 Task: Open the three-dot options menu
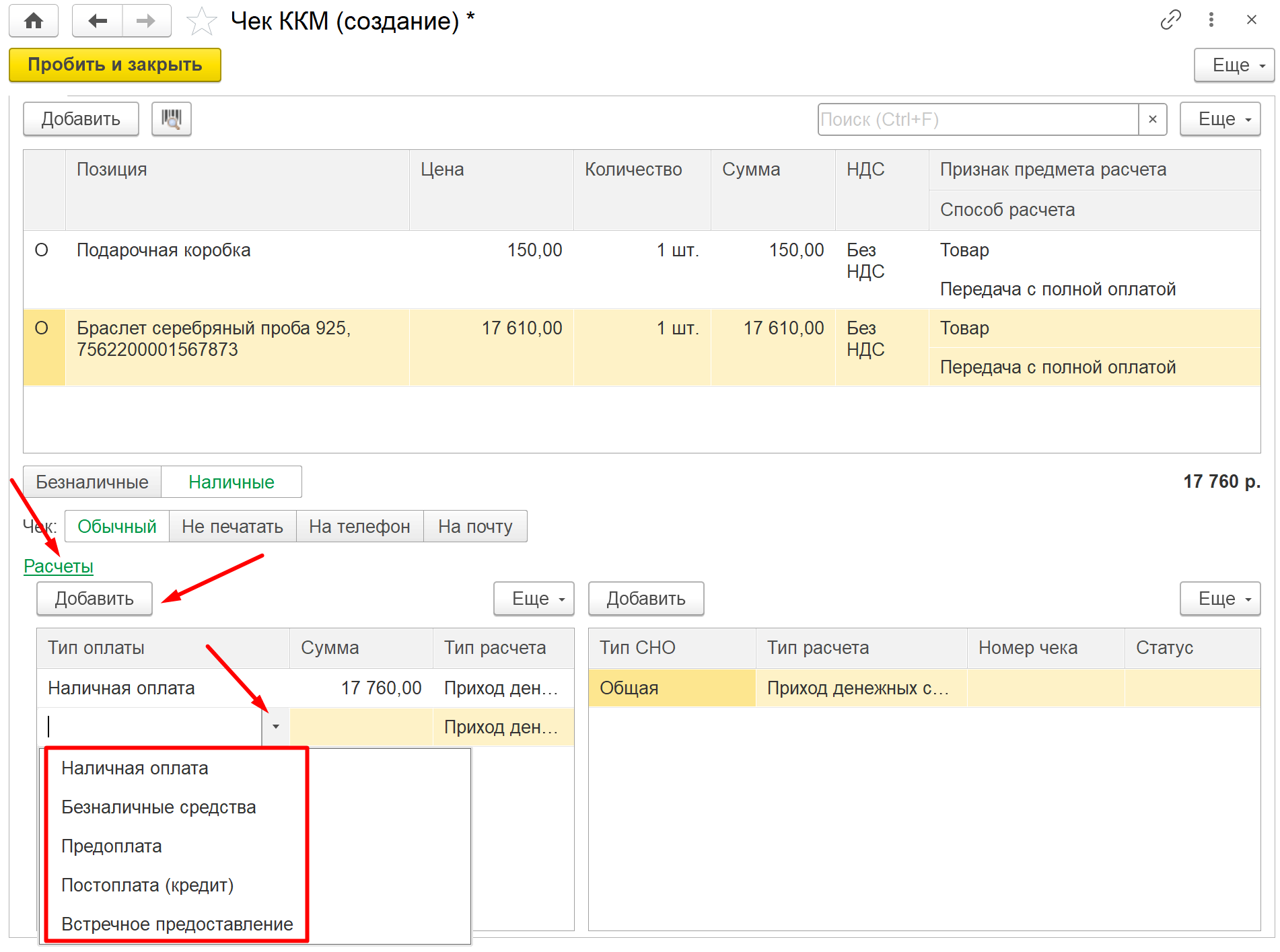[1211, 20]
